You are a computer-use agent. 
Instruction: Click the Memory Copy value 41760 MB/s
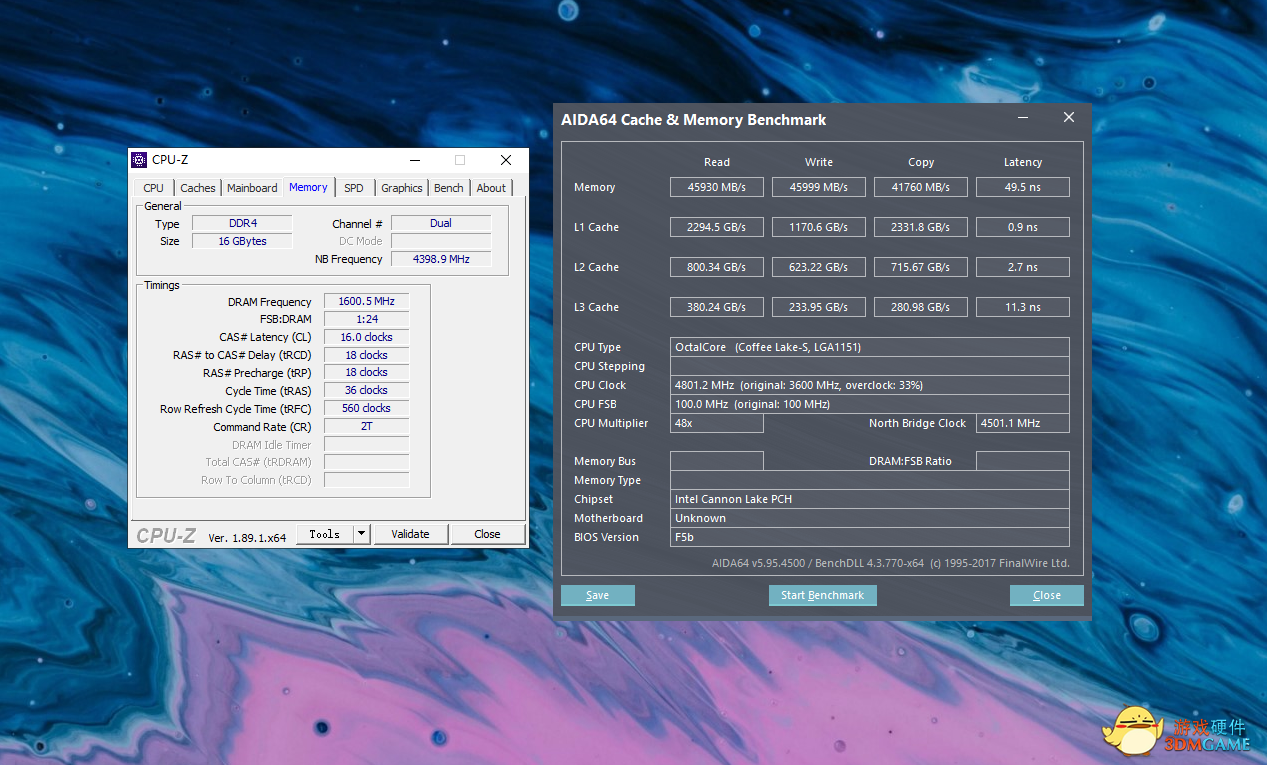point(921,187)
